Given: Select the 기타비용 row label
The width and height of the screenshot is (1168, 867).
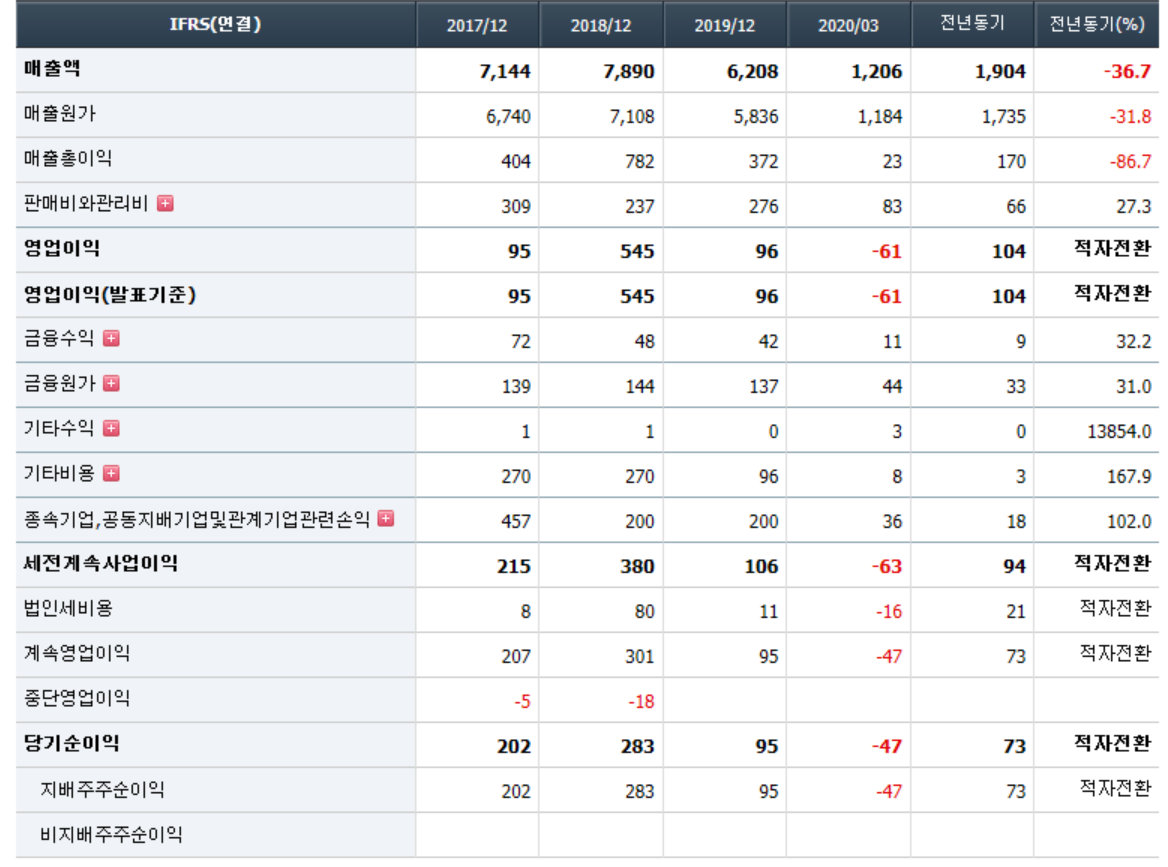Looking at the screenshot, I should pos(59,473).
